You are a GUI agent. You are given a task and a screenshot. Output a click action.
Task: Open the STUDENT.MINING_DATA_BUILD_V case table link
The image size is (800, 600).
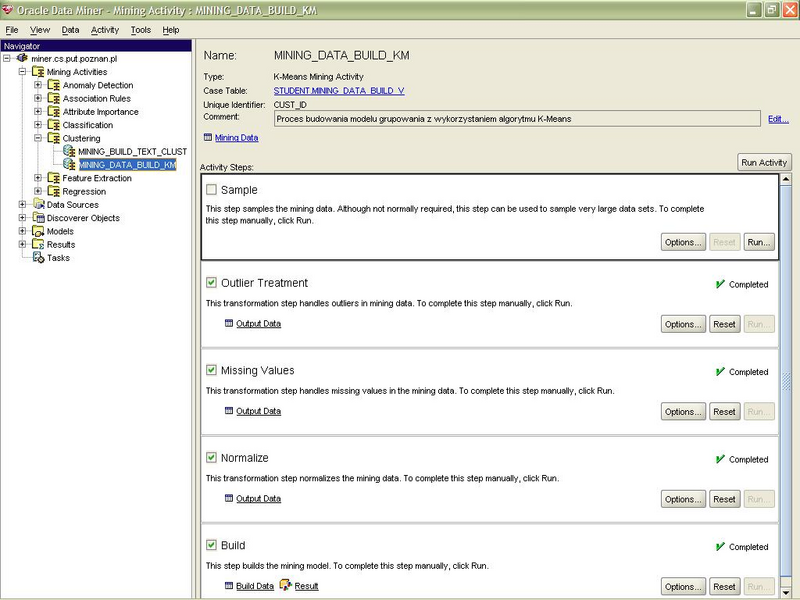pos(339,90)
